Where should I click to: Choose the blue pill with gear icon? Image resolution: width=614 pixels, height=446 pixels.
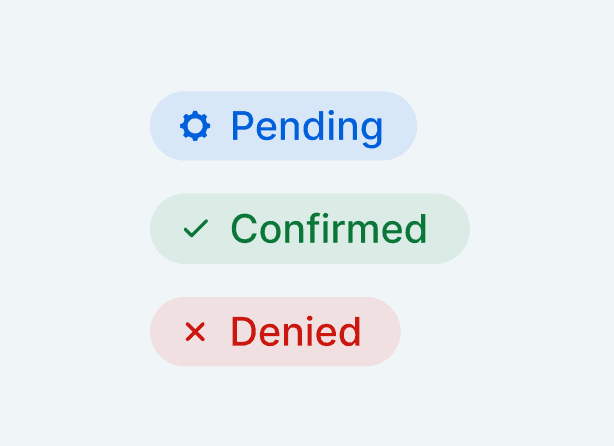[x=284, y=126]
